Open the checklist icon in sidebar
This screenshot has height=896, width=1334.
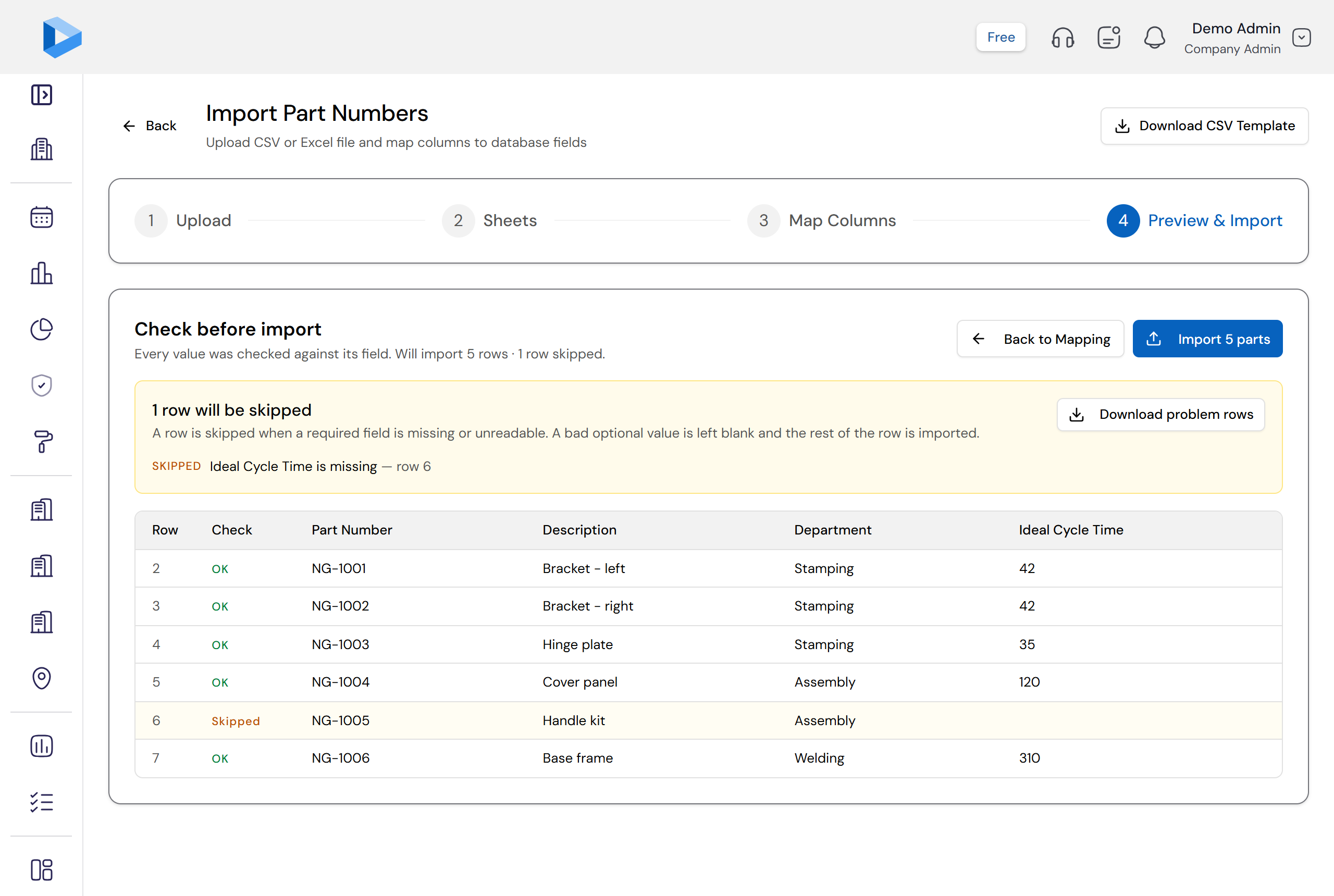pos(41,802)
